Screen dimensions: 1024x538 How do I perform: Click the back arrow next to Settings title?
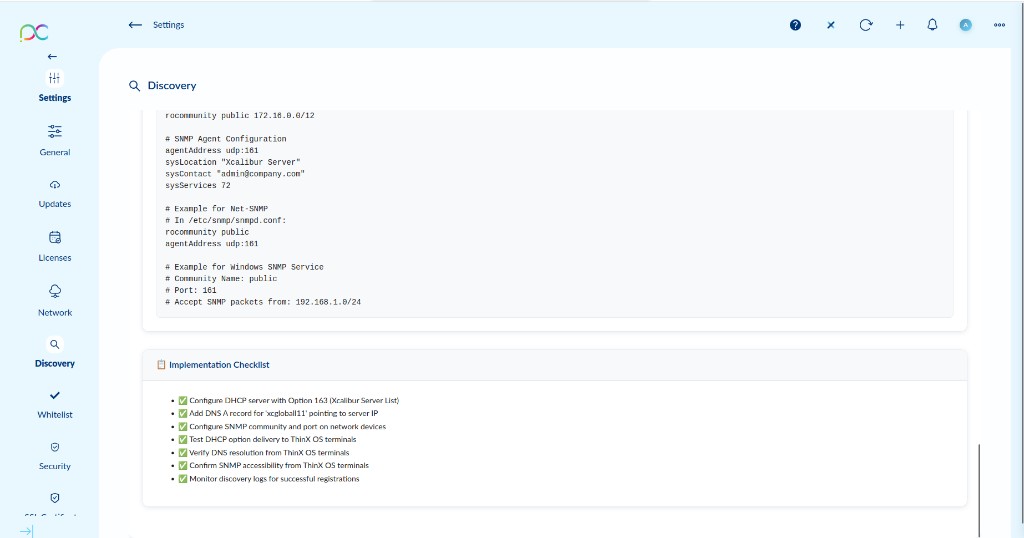pos(135,25)
